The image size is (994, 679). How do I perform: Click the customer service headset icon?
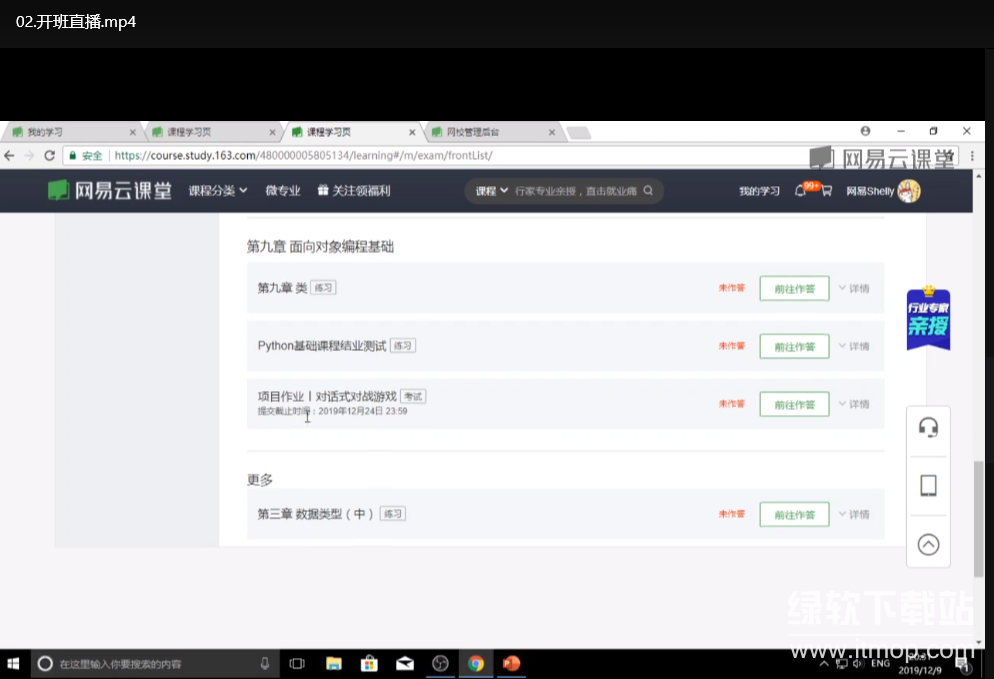point(928,428)
